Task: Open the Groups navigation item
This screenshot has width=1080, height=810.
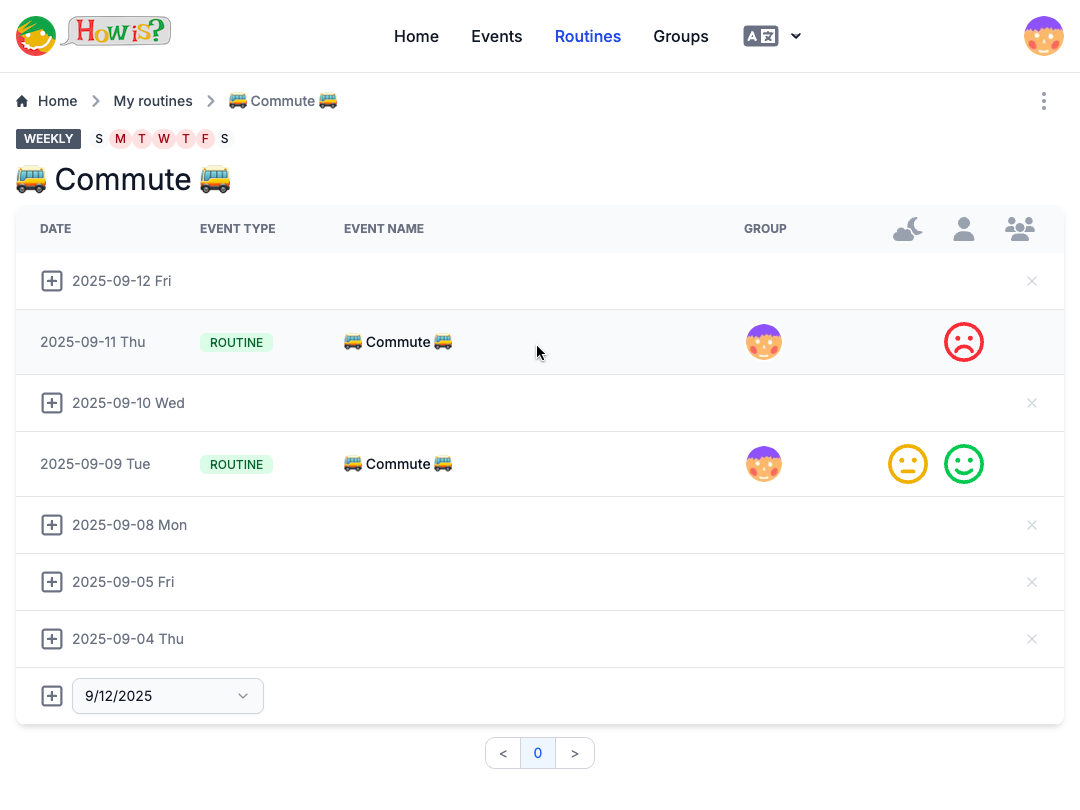Action: (x=680, y=36)
